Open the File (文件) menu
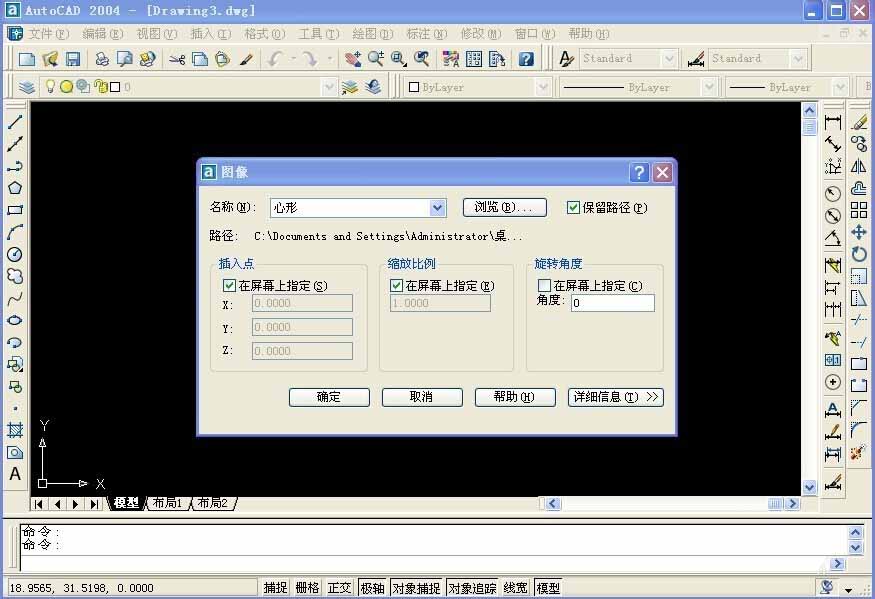Viewport: 875px width, 599px height. (49, 34)
